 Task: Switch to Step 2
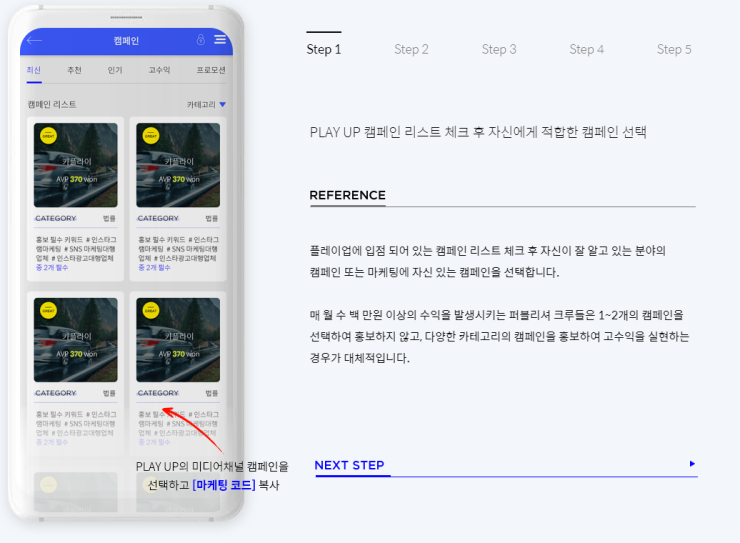(411, 49)
